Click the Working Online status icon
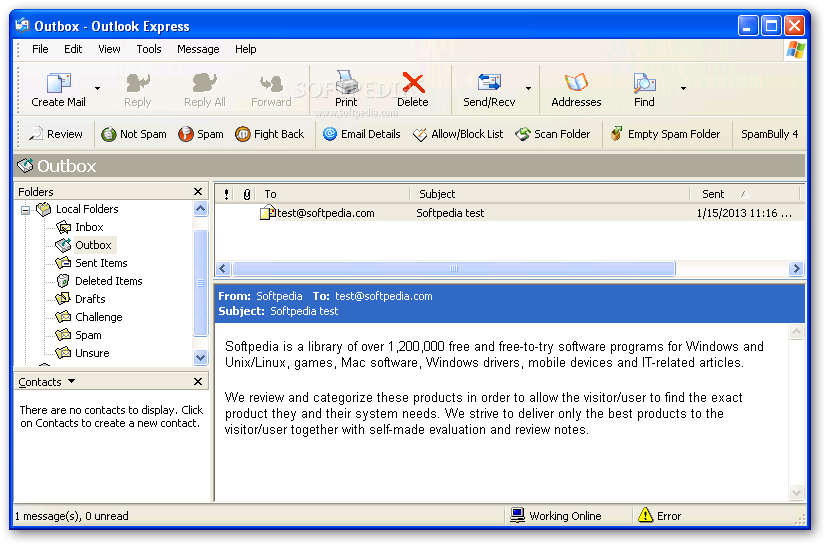This screenshot has width=826, height=545. pyautogui.click(x=518, y=516)
